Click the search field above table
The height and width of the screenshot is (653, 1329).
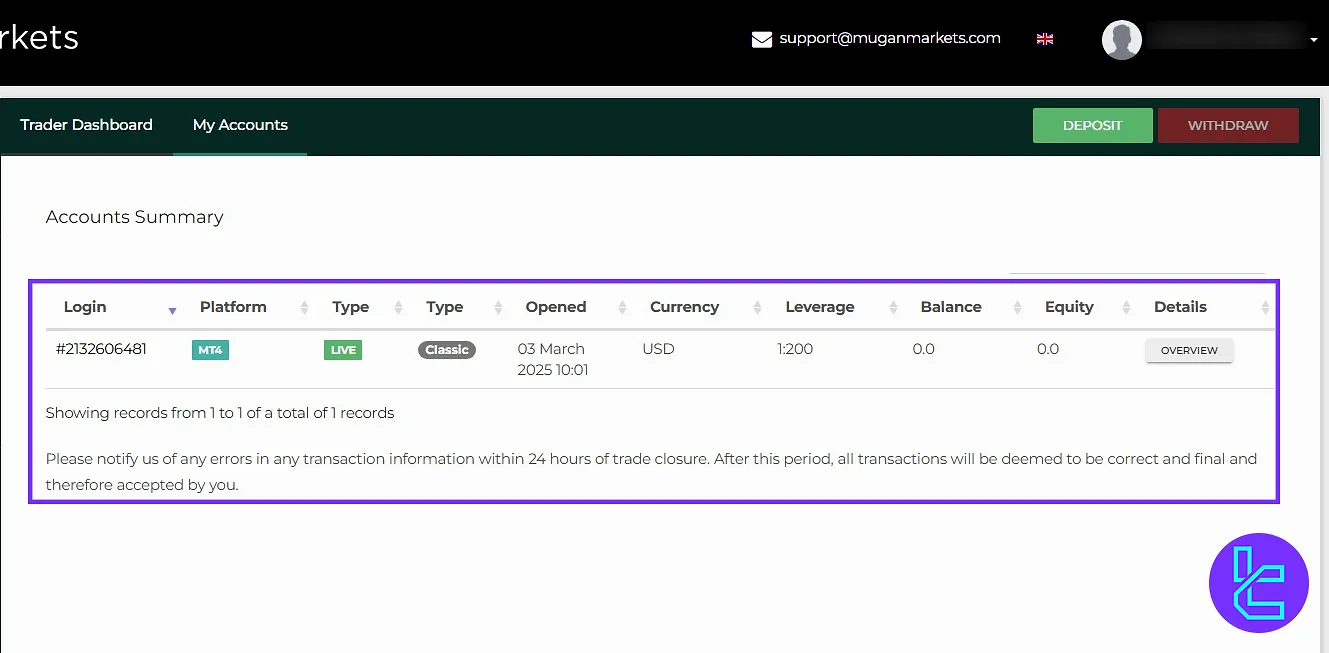coord(1136,261)
